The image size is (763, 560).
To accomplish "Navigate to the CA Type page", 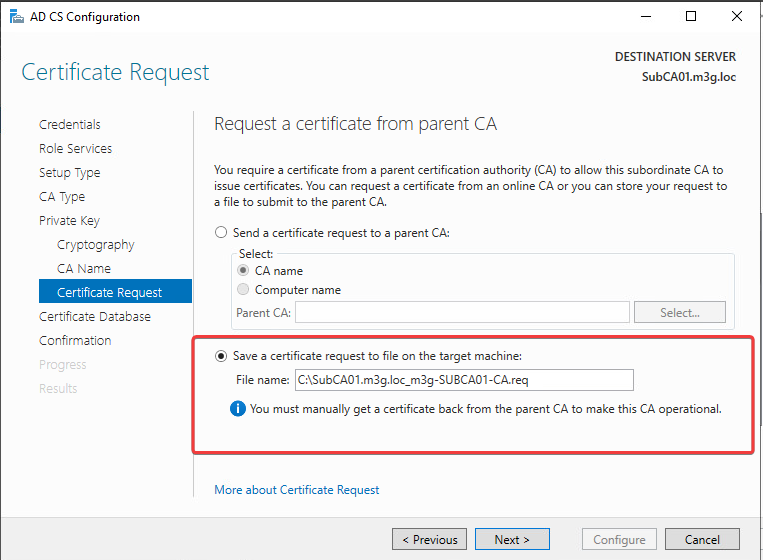I will click(62, 197).
